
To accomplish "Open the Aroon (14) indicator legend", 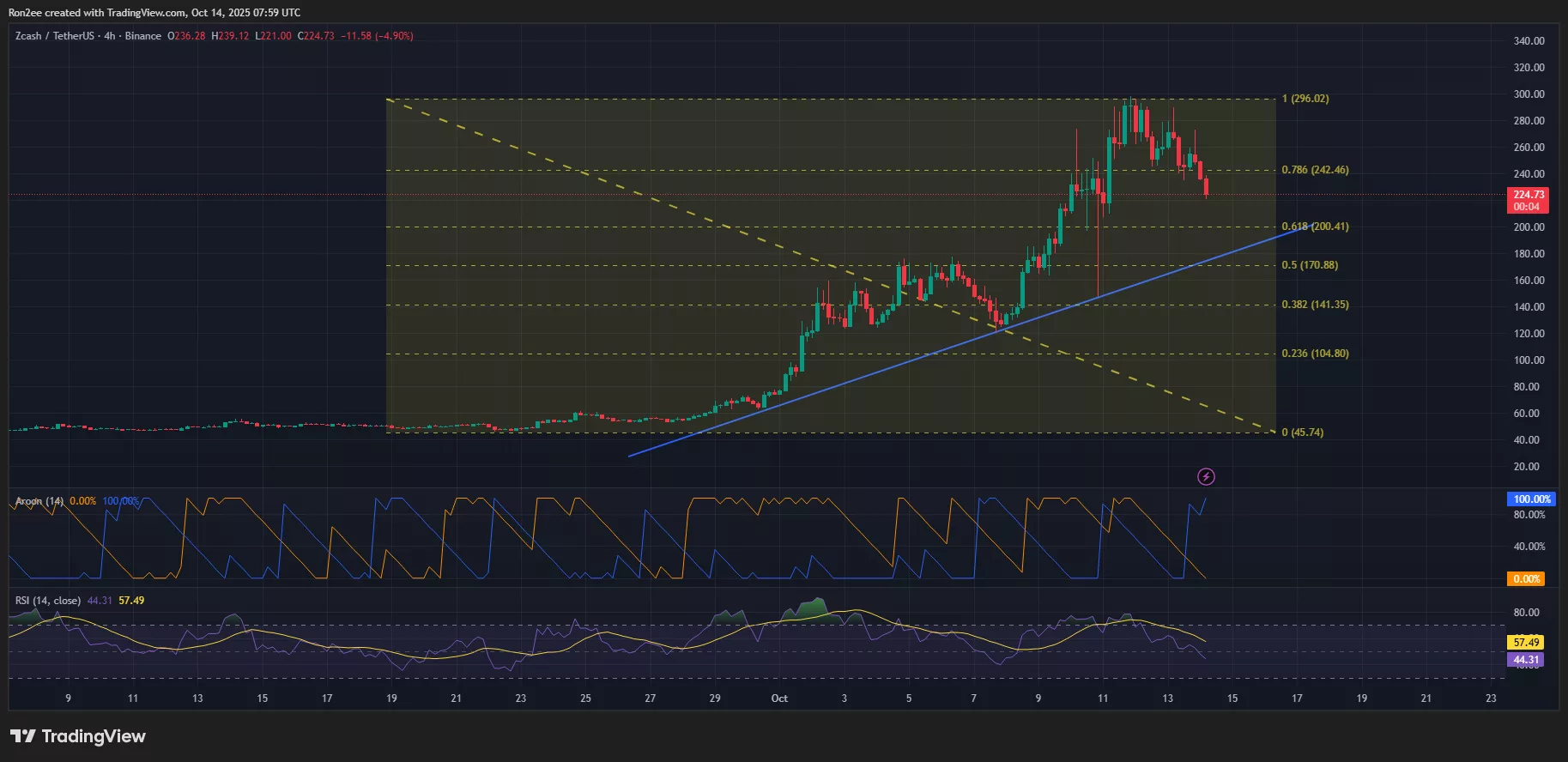I will [x=39, y=501].
